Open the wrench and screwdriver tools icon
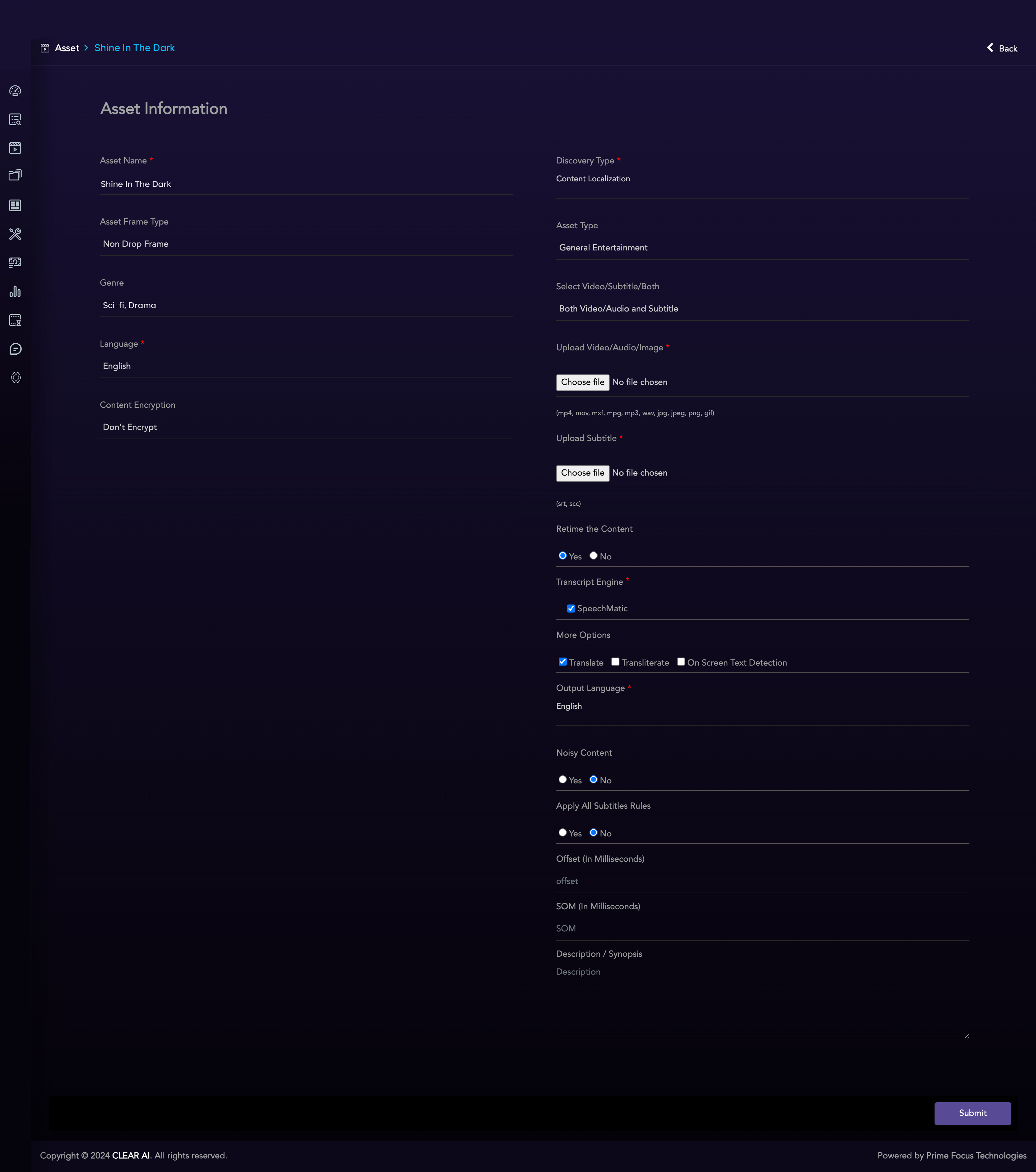Viewport: 1036px width, 1172px height. [15, 234]
